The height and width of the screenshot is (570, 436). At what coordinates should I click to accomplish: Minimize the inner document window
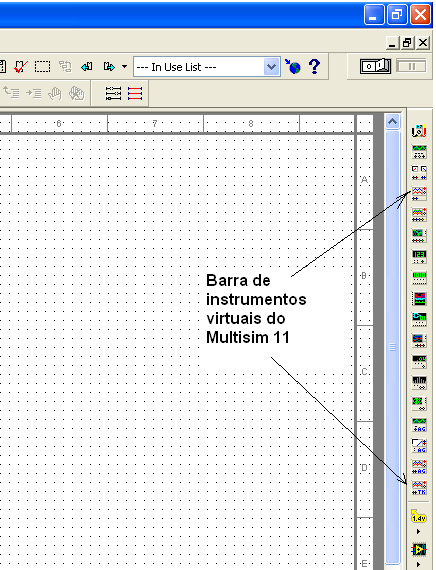click(x=392, y=43)
